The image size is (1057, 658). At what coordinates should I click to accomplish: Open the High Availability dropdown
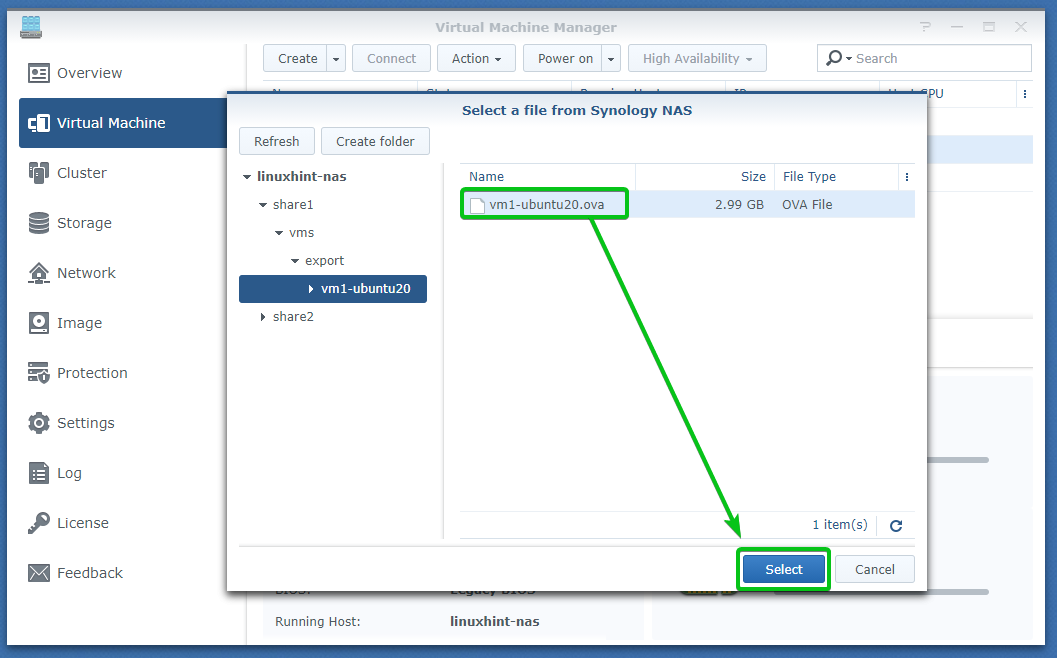[x=697, y=59]
